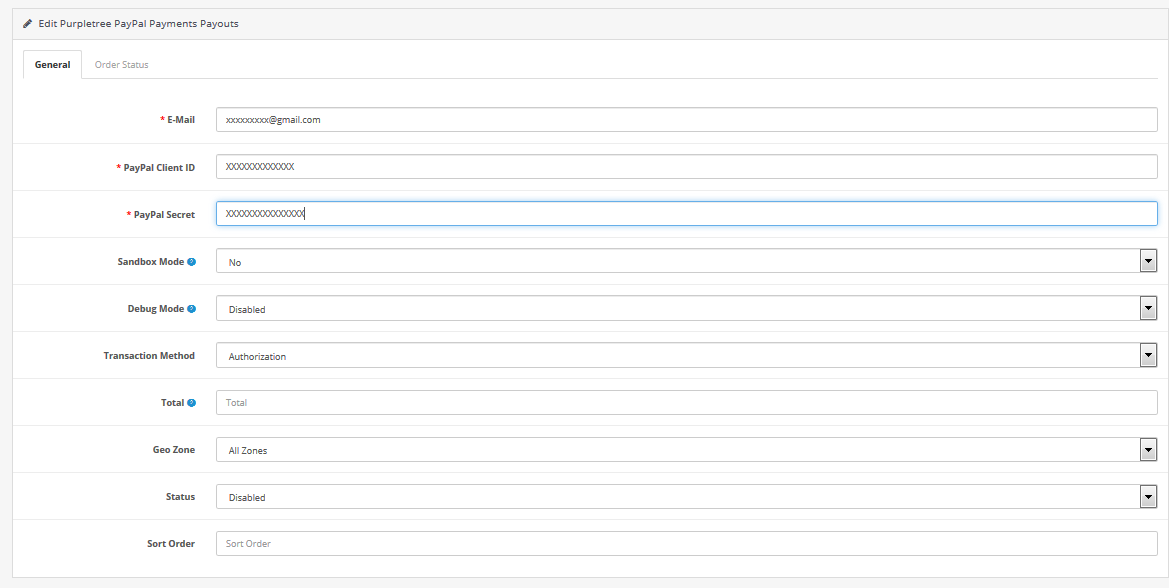Open the Geo Zone dropdown
The width and height of the screenshot is (1169, 588).
[x=687, y=449]
